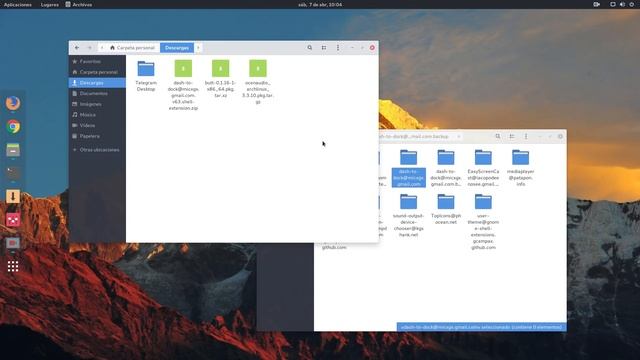Select the Telegram Desktop folder

146,76
